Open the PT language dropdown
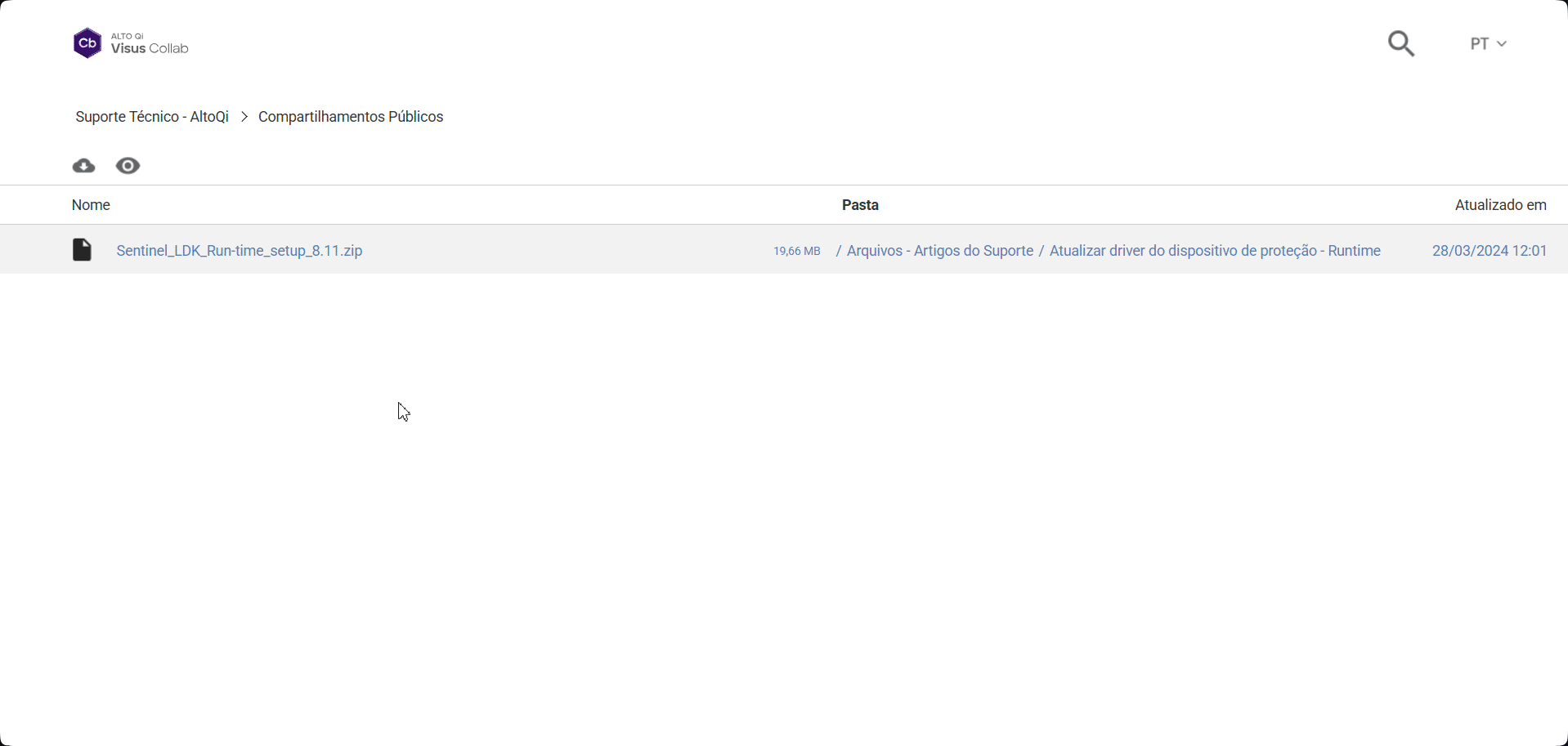The height and width of the screenshot is (746, 1568). (x=1487, y=44)
